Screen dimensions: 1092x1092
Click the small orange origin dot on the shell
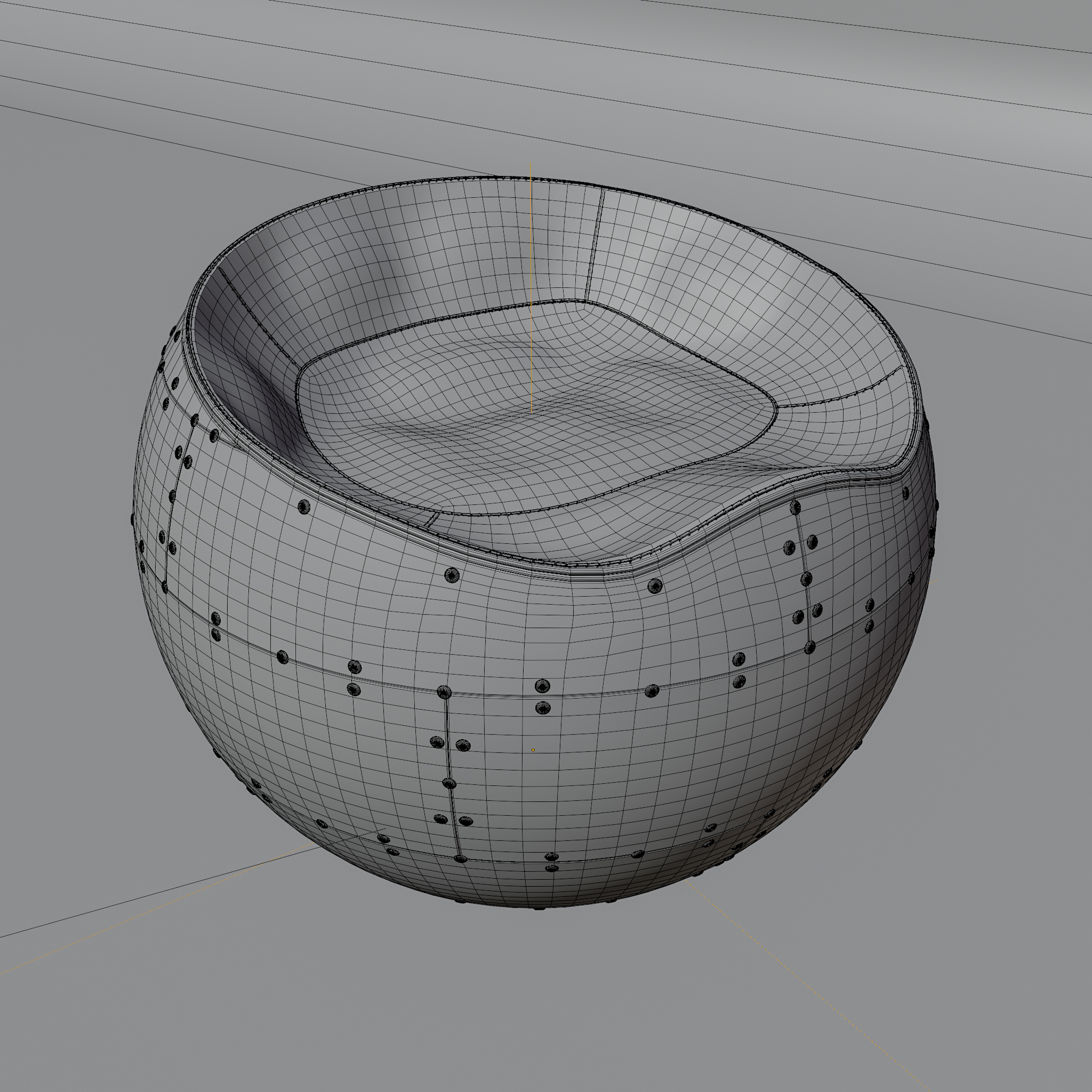pos(533,750)
